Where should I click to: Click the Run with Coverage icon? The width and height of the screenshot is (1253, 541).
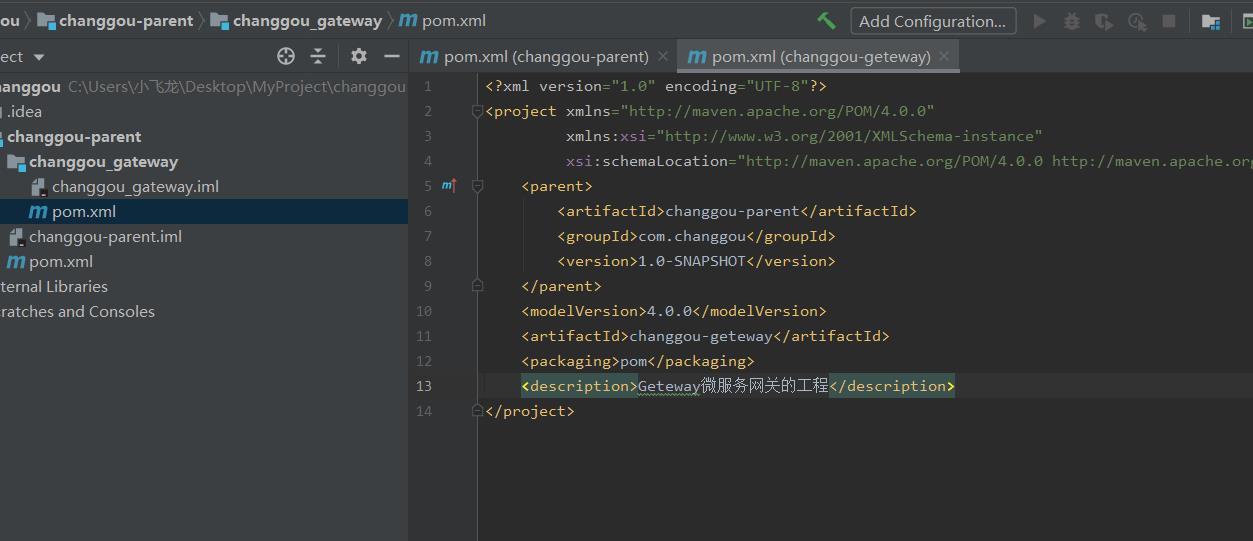(1104, 21)
